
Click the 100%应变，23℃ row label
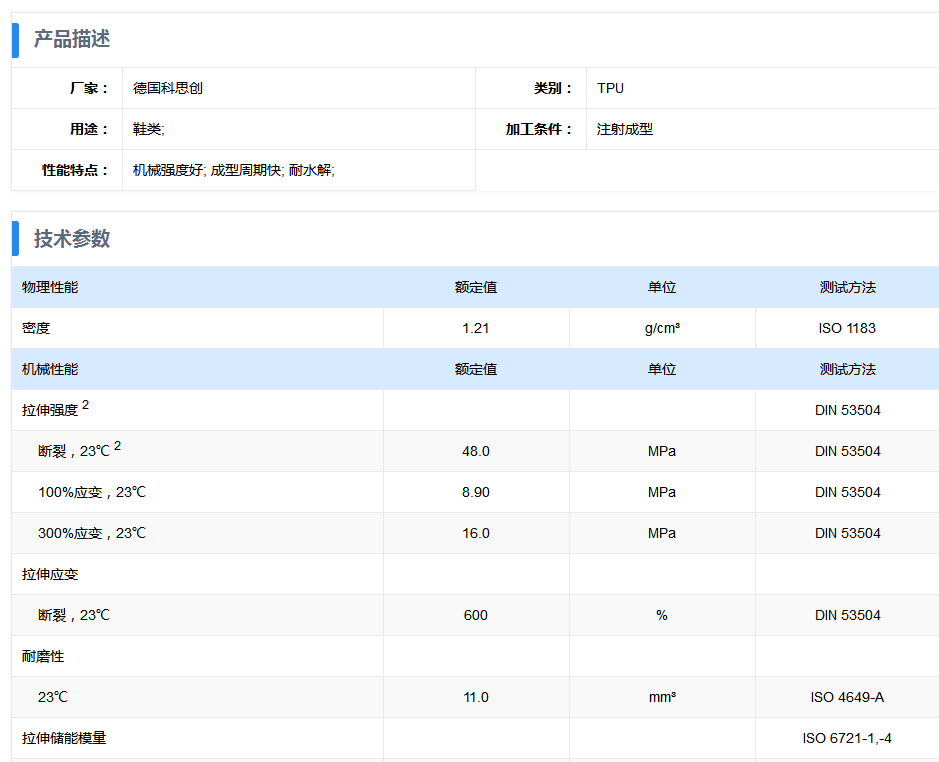[x=92, y=492]
